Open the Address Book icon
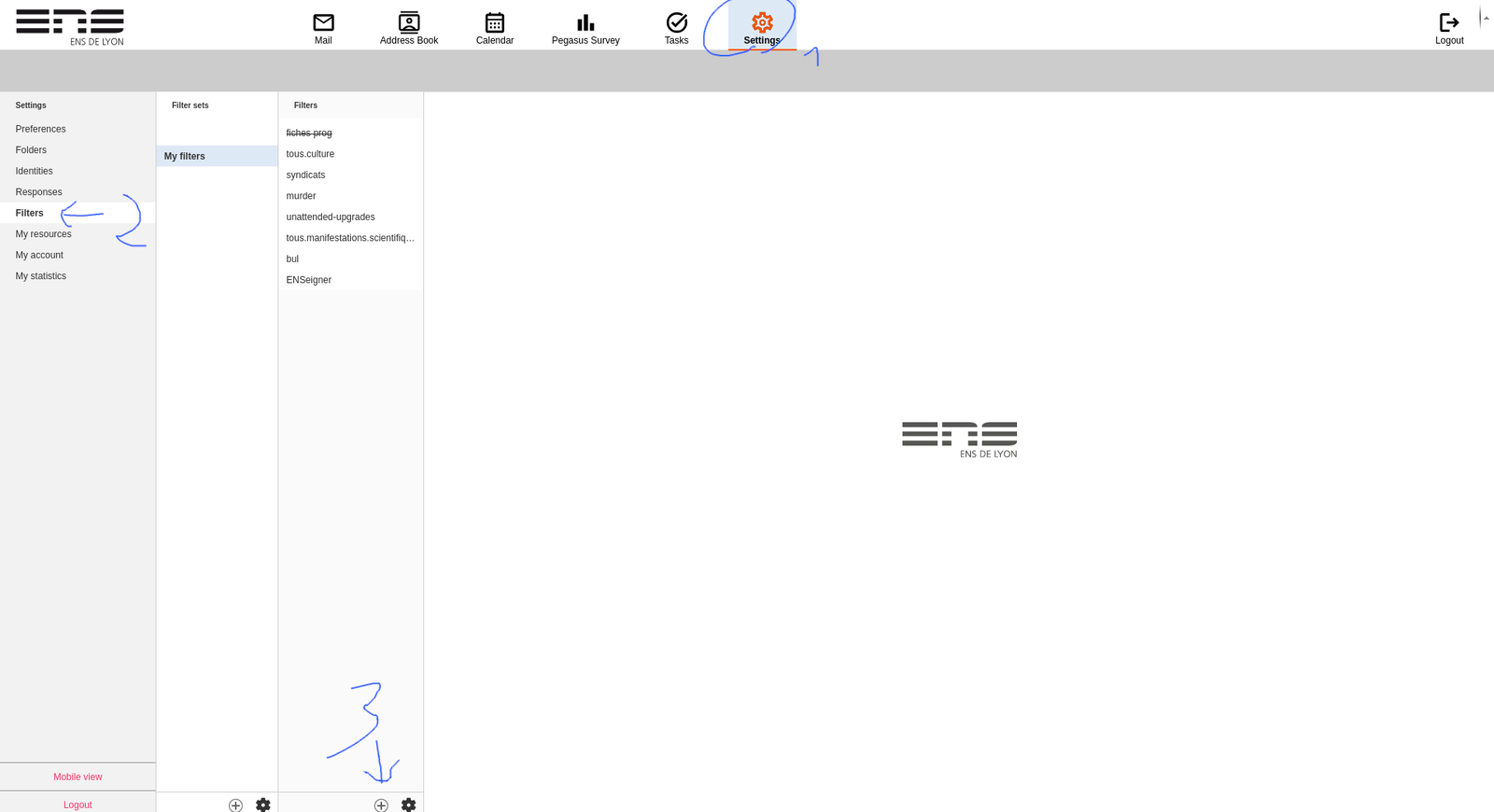 tap(409, 22)
